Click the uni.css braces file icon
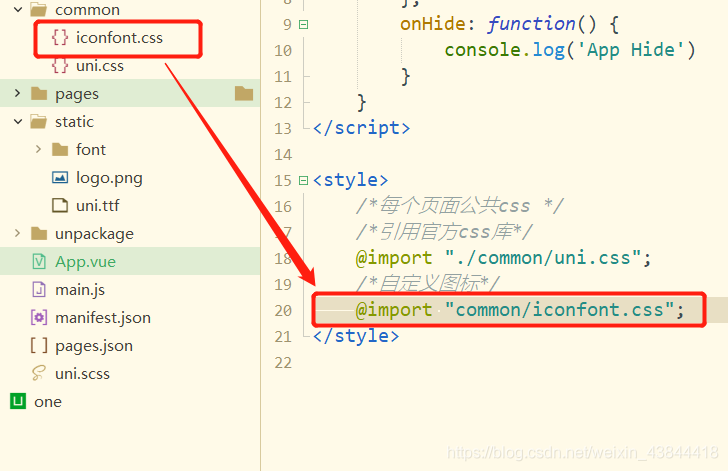This screenshot has height=471, width=728. [x=60, y=66]
